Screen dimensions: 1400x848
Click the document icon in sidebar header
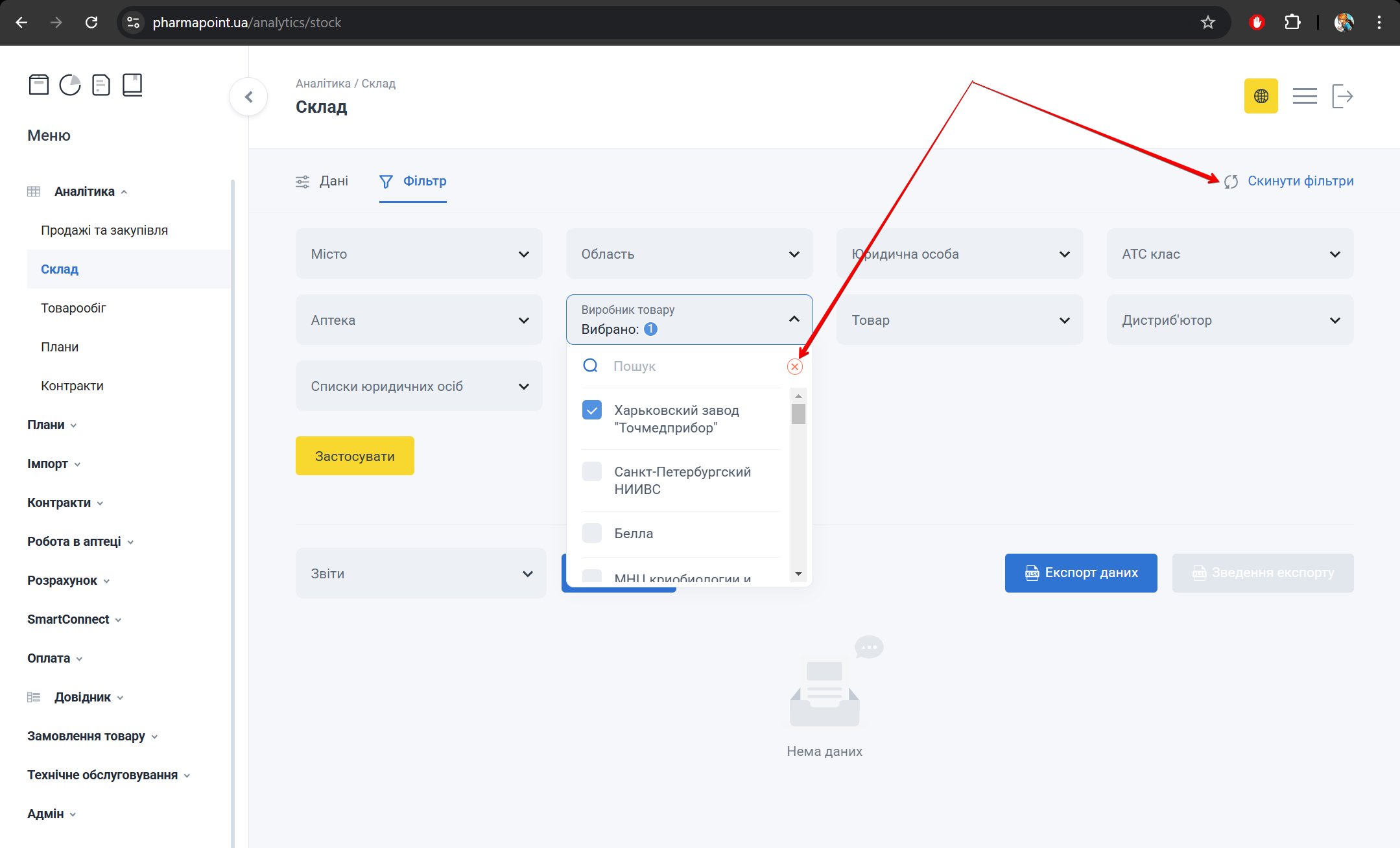tap(101, 85)
